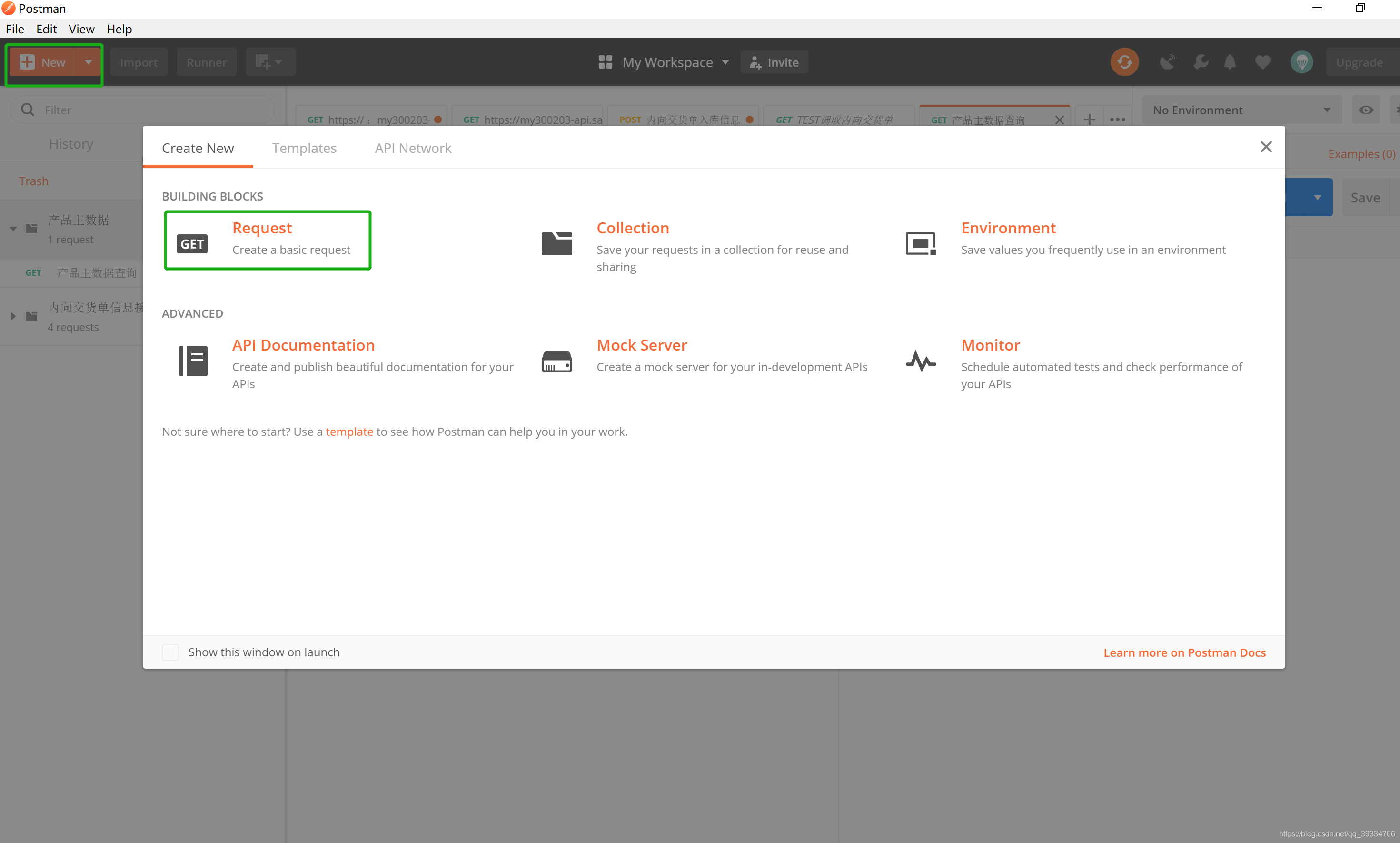The width and height of the screenshot is (1400, 843).
Task: Click the Filter search field
Action: 142,110
